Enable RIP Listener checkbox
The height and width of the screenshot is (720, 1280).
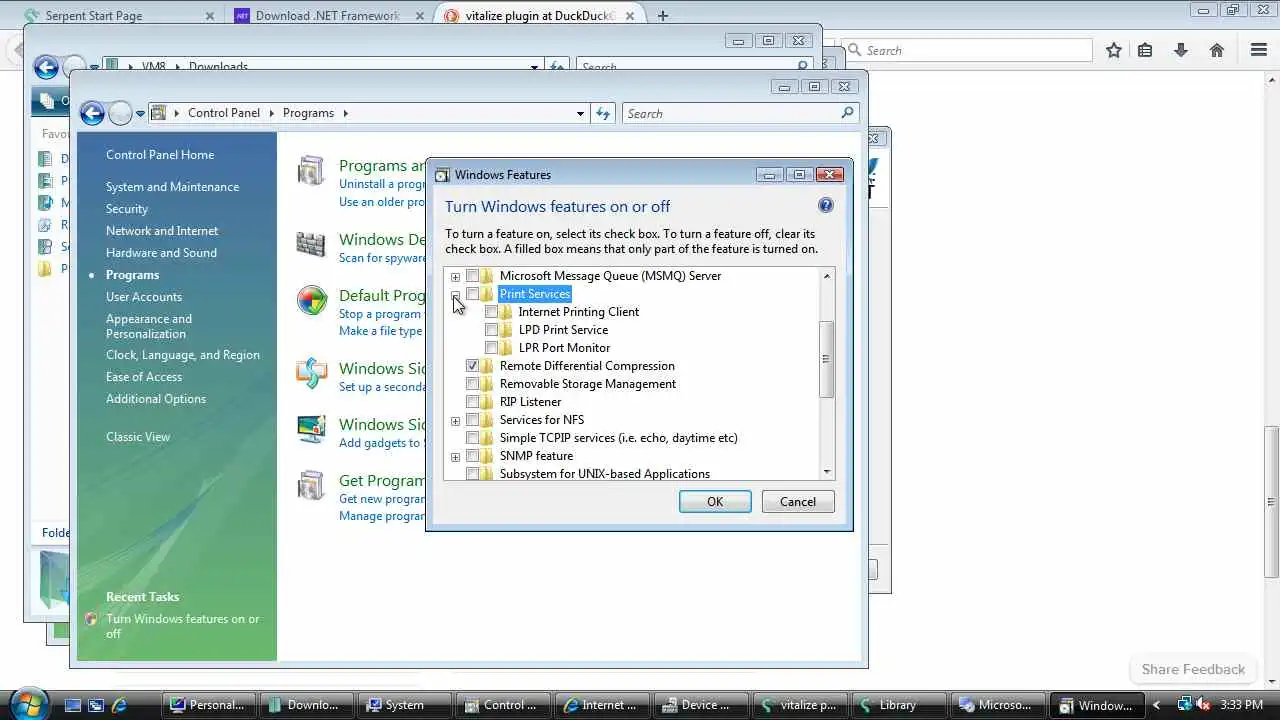click(x=472, y=402)
